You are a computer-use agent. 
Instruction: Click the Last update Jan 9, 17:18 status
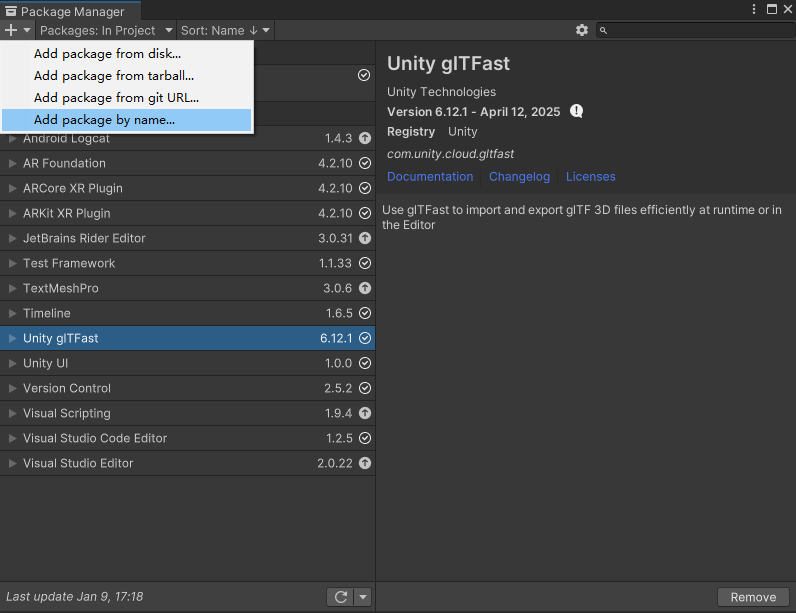point(75,596)
